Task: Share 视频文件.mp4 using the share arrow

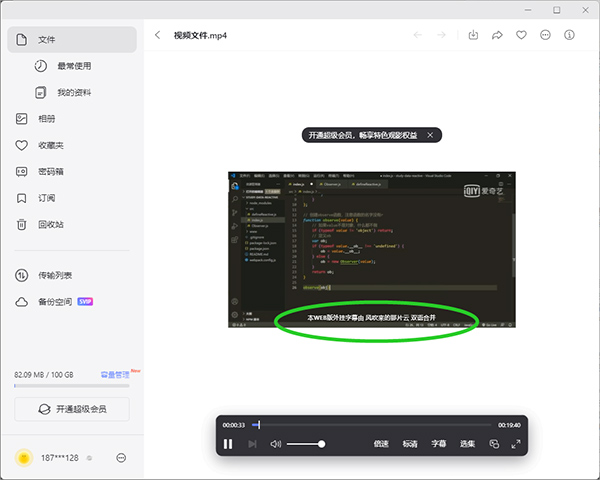Action: click(x=497, y=35)
